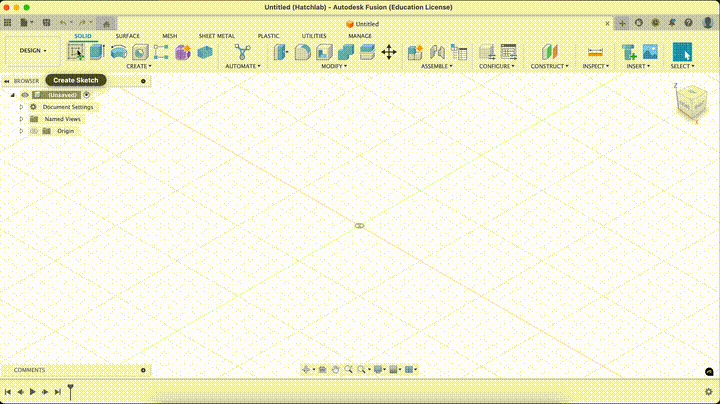
Task: Click the Comments panel pin dot
Action: pos(143,370)
